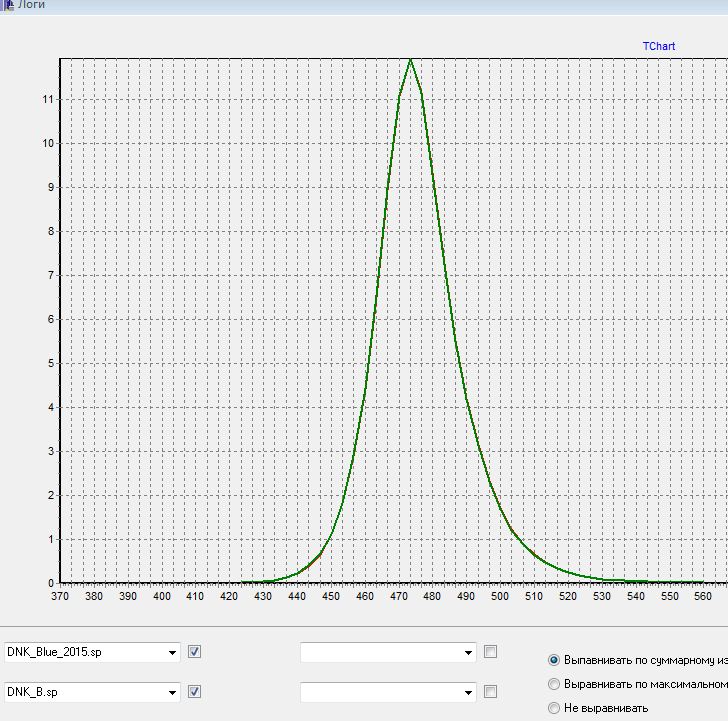Expand the lower empty spectrum dropdown
Viewport: 728px width, 721px height.
click(x=468, y=692)
